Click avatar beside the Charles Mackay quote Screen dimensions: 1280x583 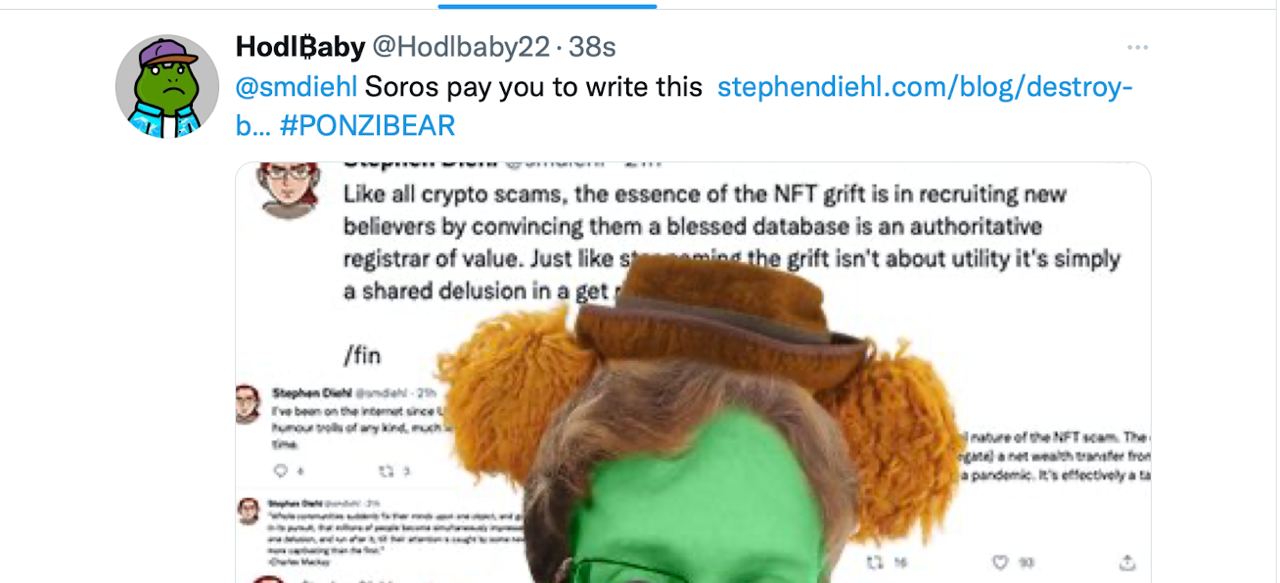point(248,511)
